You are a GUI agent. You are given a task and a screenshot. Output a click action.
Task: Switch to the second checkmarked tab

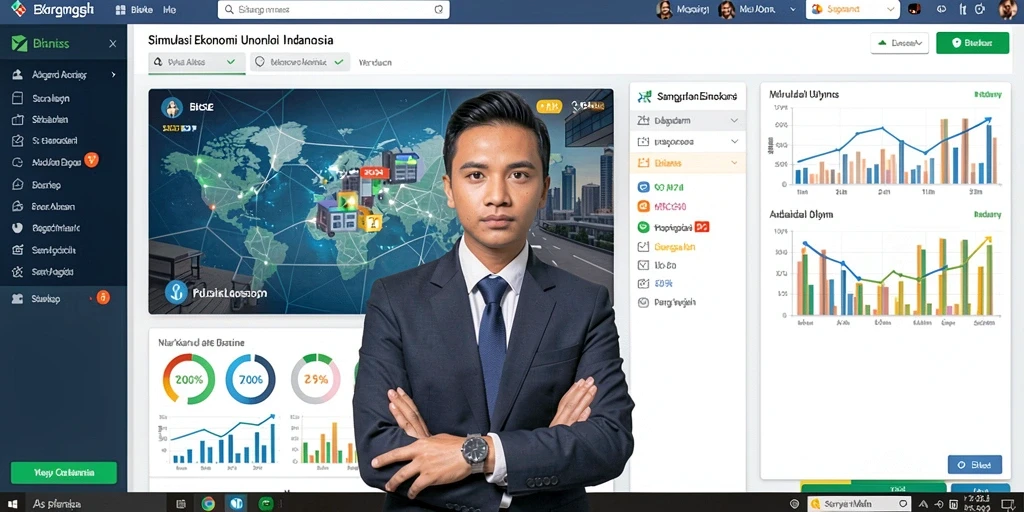tap(300, 63)
